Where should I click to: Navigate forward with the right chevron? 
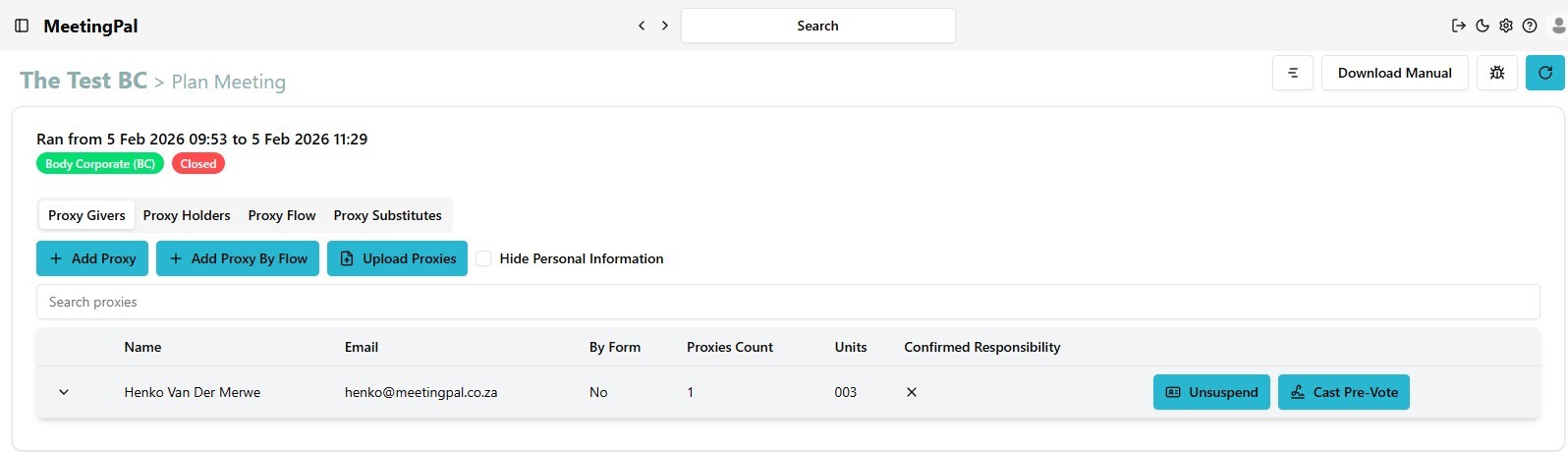point(665,26)
